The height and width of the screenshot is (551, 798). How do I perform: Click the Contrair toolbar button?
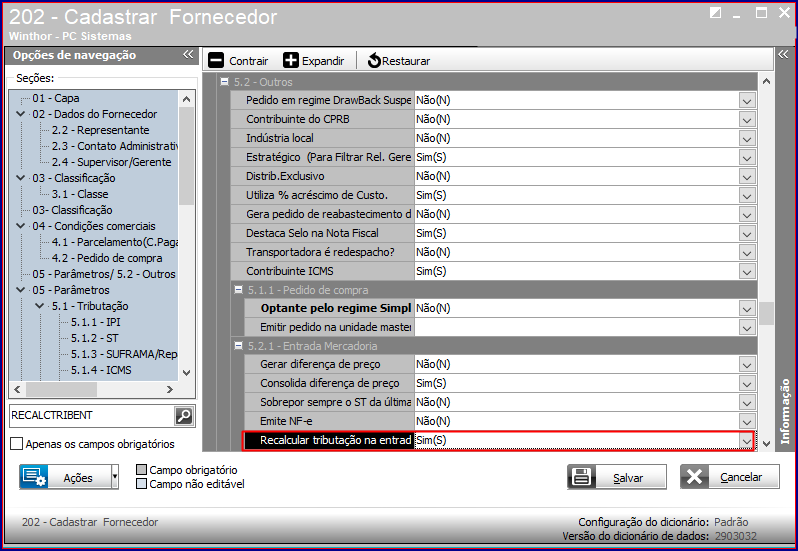[x=238, y=61]
